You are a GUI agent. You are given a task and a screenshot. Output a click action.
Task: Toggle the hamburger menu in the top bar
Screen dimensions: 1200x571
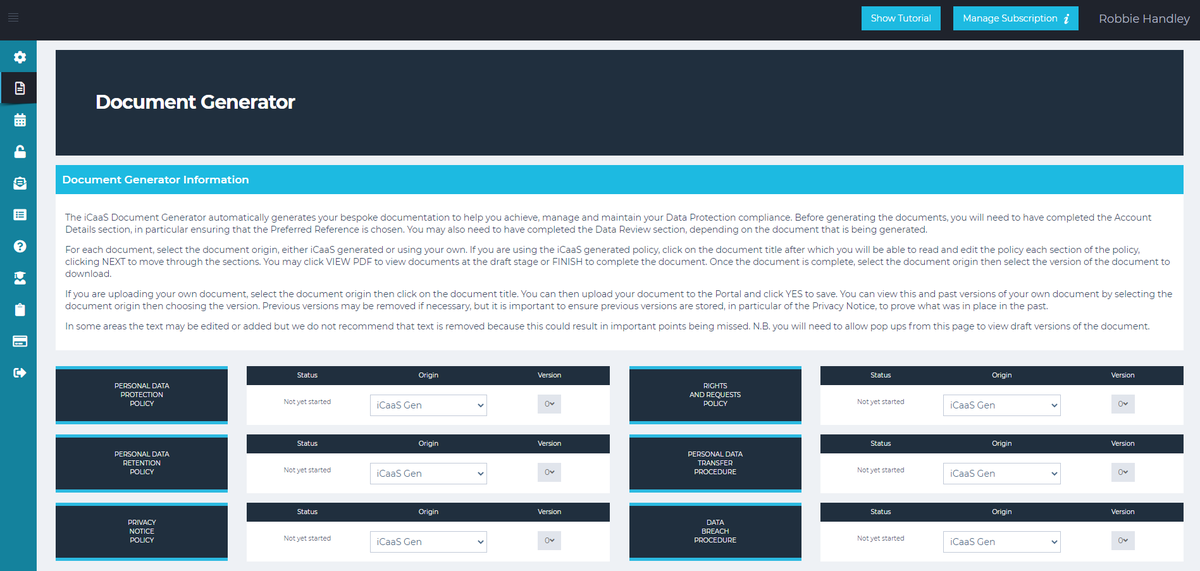click(x=13, y=18)
